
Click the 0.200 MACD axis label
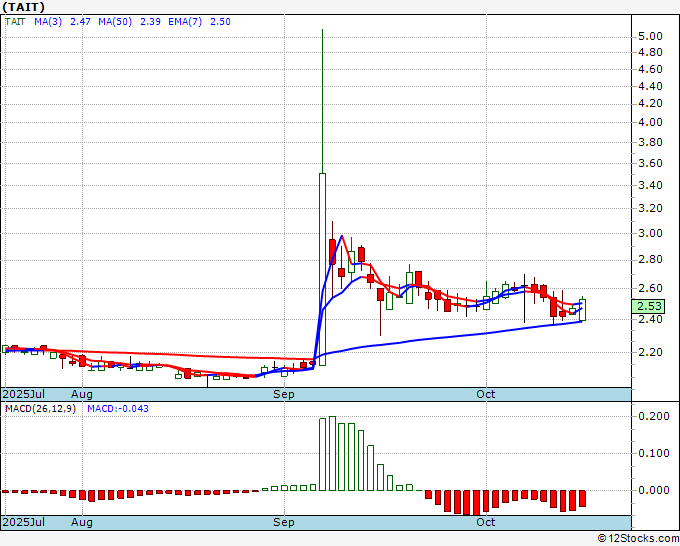(x=654, y=416)
